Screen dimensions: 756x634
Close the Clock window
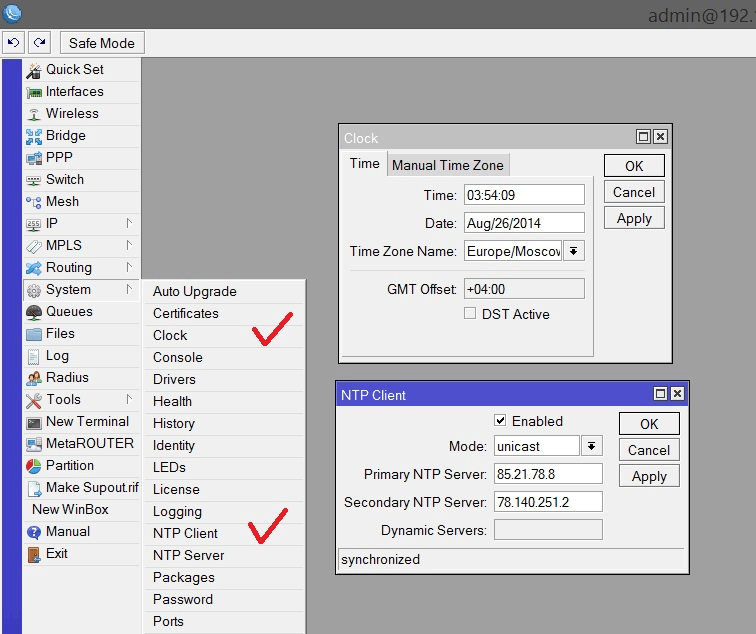pyautogui.click(x=661, y=137)
